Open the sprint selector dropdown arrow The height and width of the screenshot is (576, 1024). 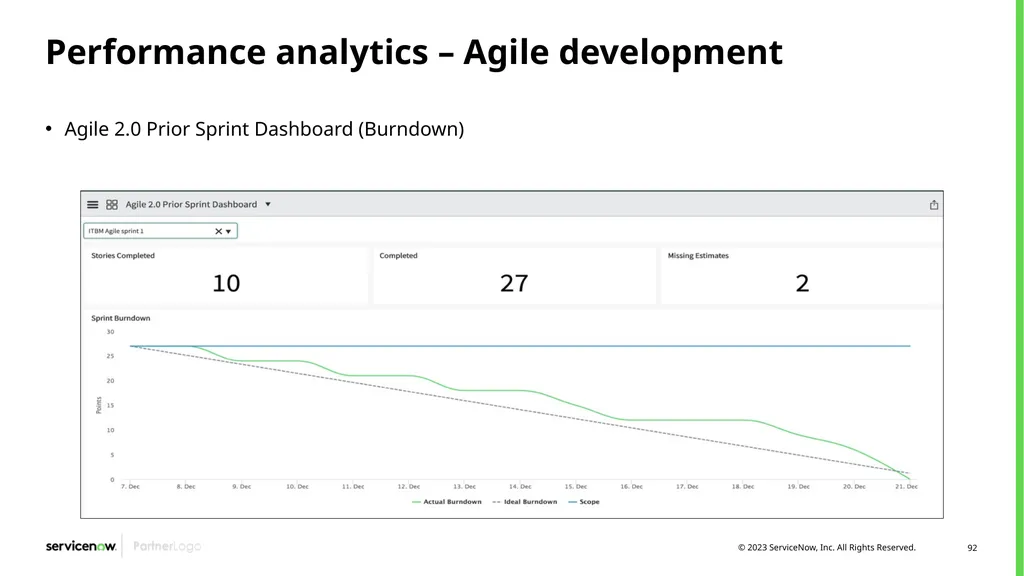229,231
